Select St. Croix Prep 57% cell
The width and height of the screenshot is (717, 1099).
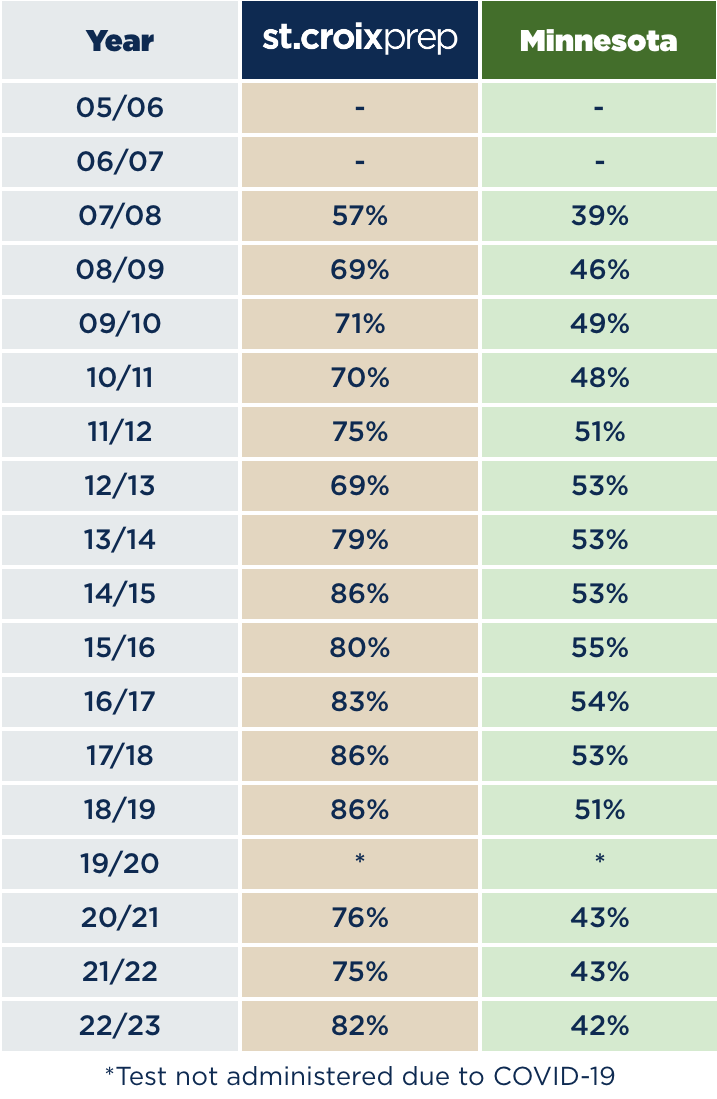click(360, 216)
